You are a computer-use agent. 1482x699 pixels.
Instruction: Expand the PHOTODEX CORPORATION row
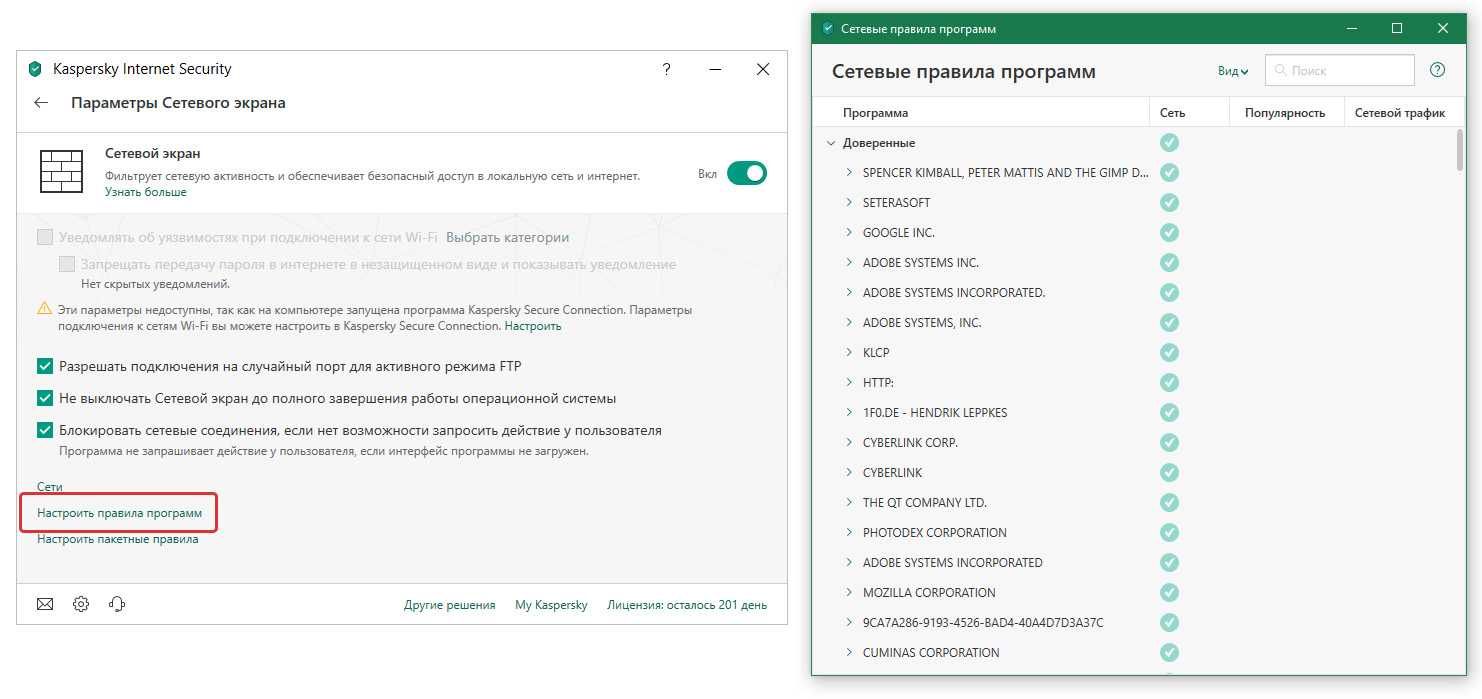coord(850,532)
